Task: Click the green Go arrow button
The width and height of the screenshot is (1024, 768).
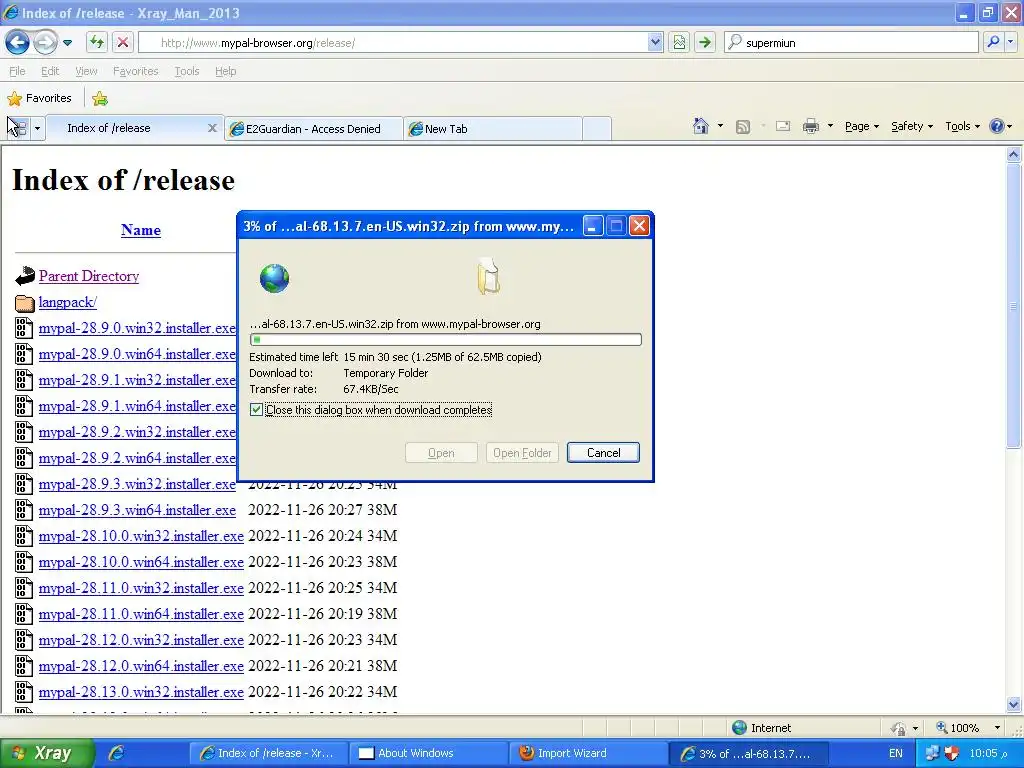Action: [705, 42]
